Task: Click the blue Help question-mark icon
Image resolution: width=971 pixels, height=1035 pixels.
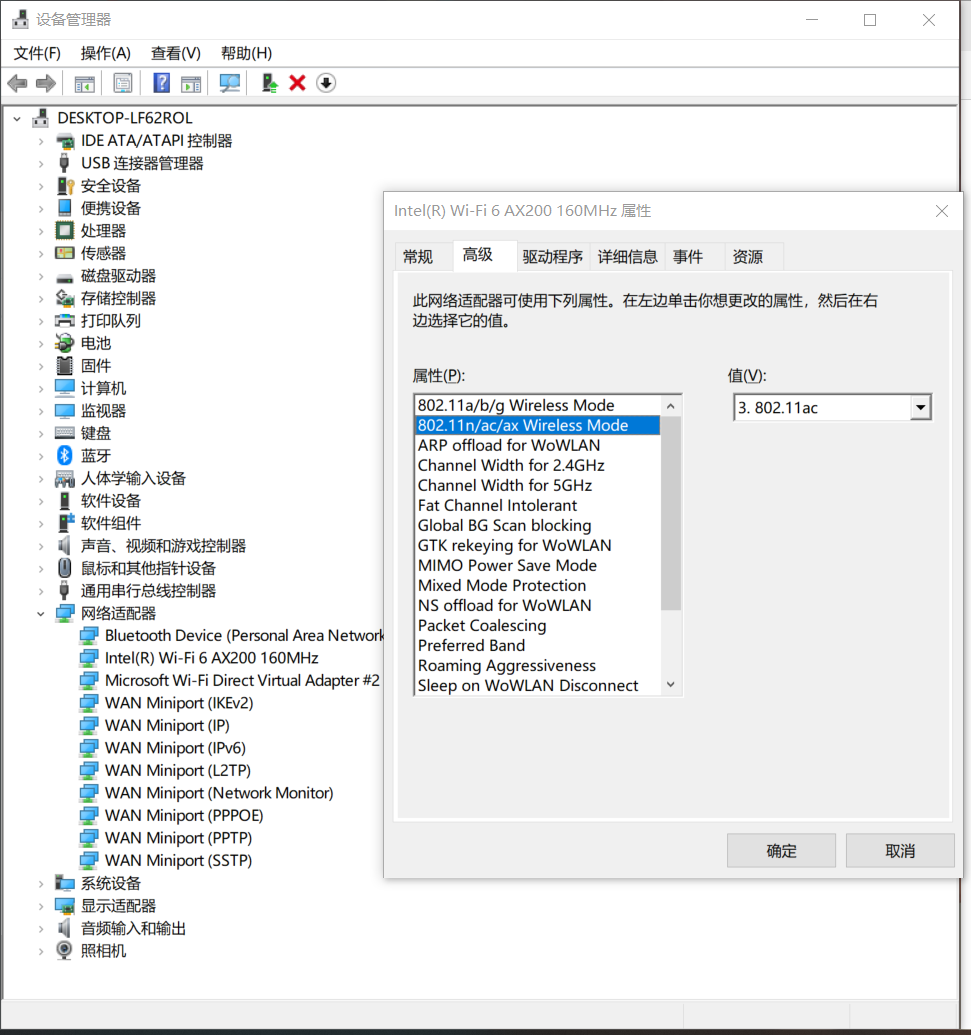Action: pos(161,83)
